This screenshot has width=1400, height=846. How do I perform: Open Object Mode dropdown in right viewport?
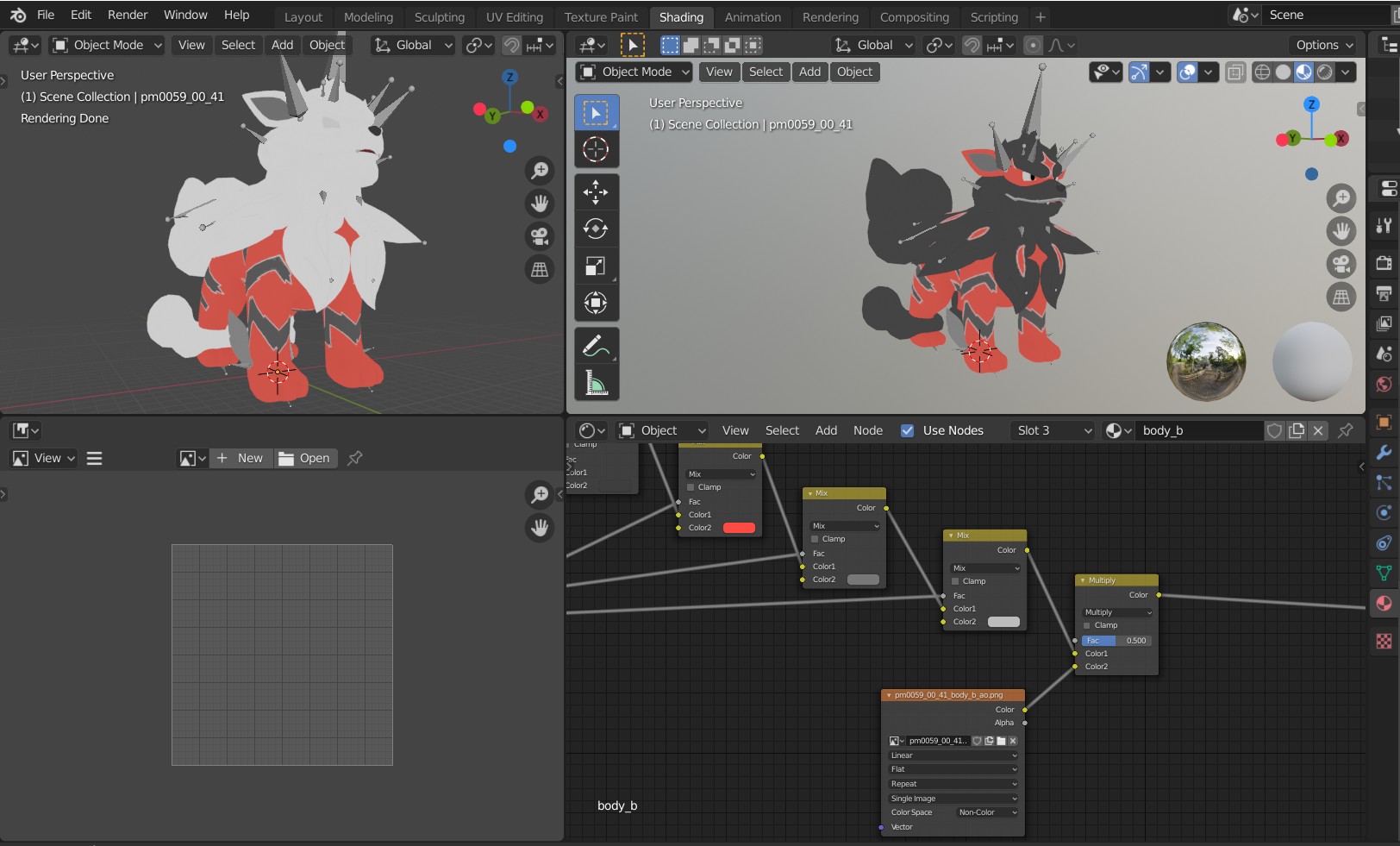[x=634, y=72]
